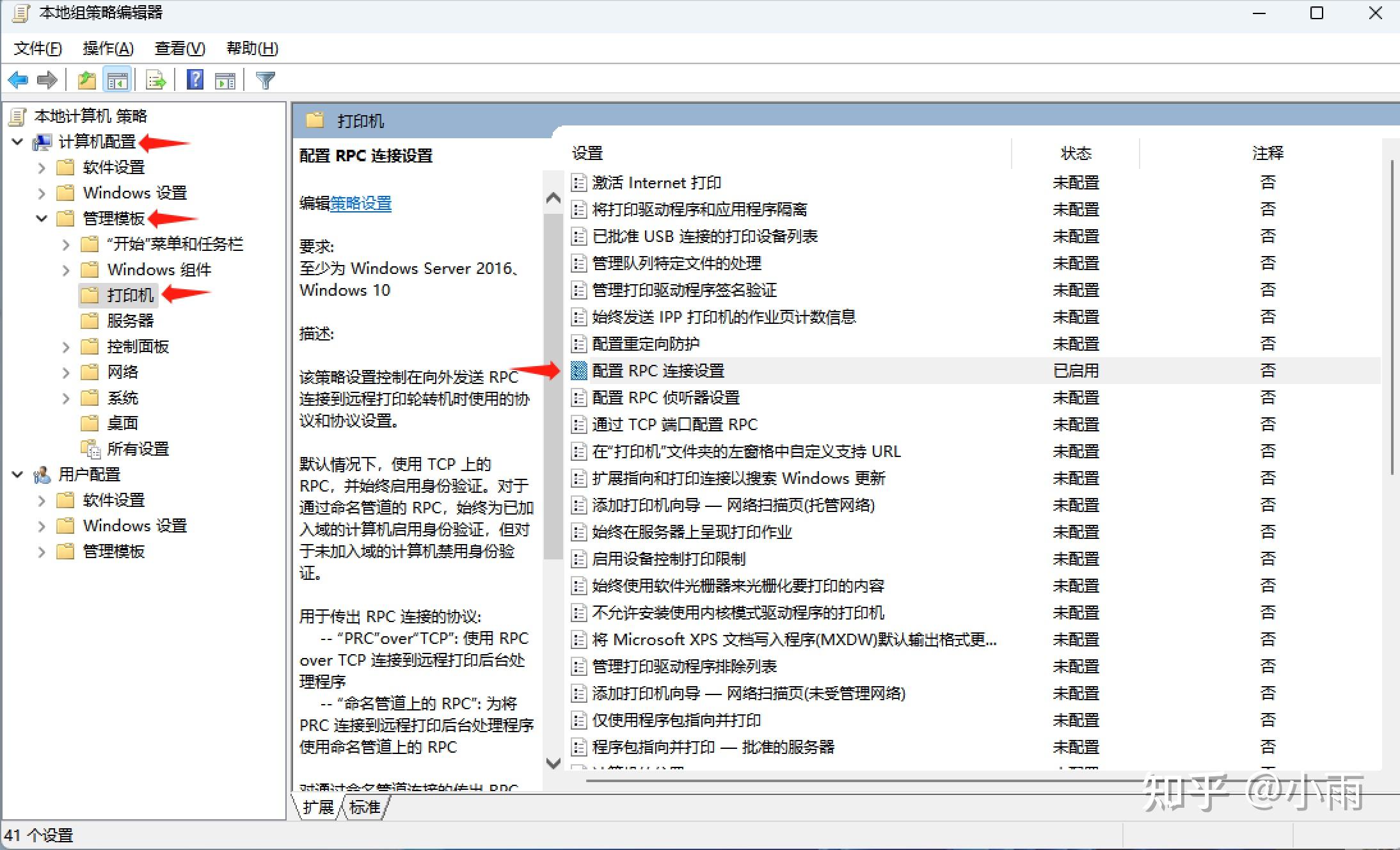Expand the 系统 node
The width and height of the screenshot is (1400, 850).
[66, 398]
